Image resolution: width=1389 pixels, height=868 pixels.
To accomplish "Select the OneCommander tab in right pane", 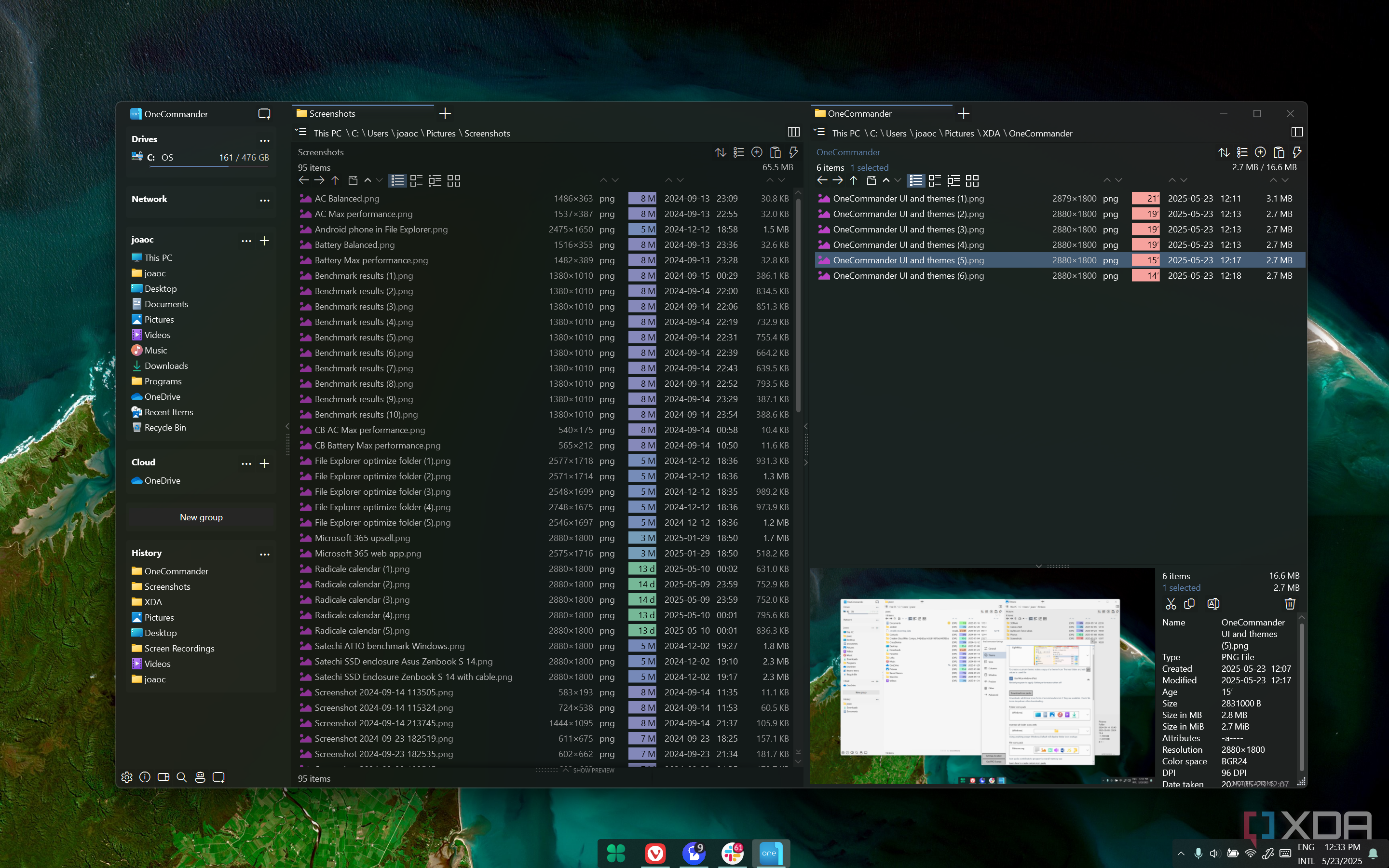I will [x=882, y=114].
